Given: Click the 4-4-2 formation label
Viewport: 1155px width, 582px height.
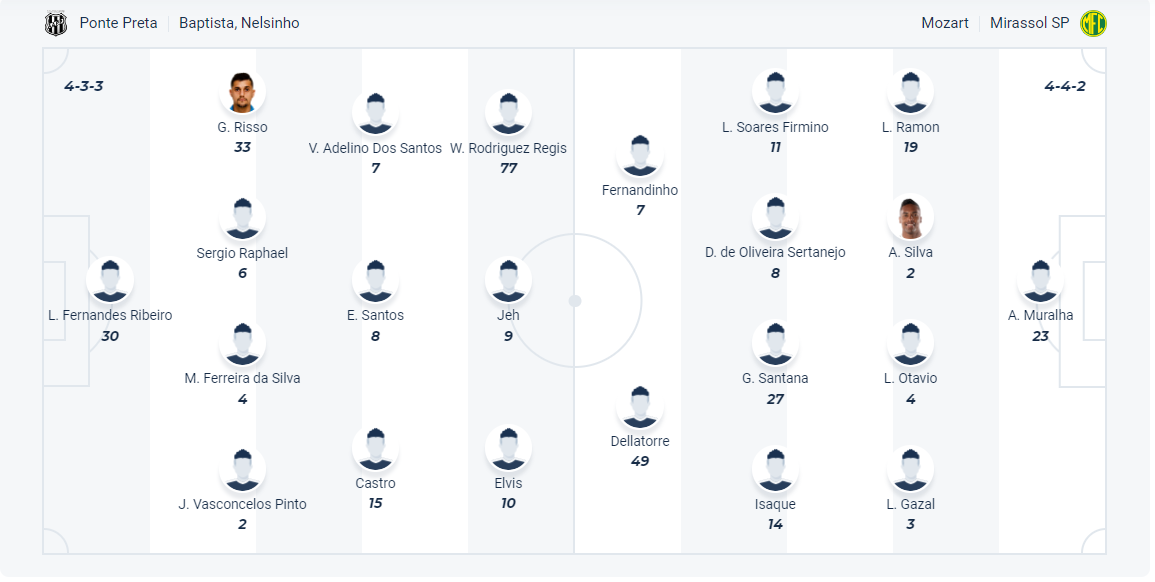Looking at the screenshot, I should tap(1065, 86).
